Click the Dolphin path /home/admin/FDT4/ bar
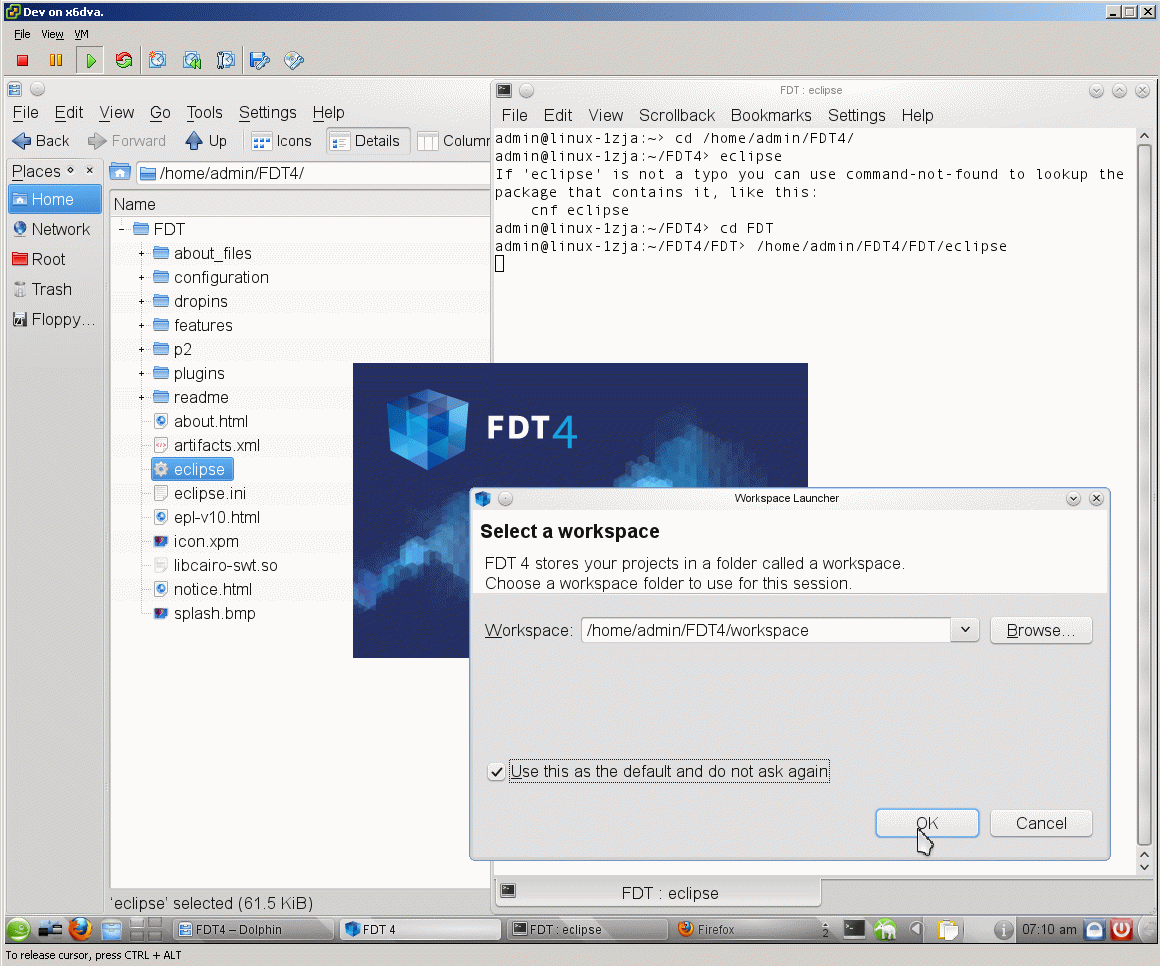Image resolution: width=1160 pixels, height=966 pixels. click(x=314, y=173)
